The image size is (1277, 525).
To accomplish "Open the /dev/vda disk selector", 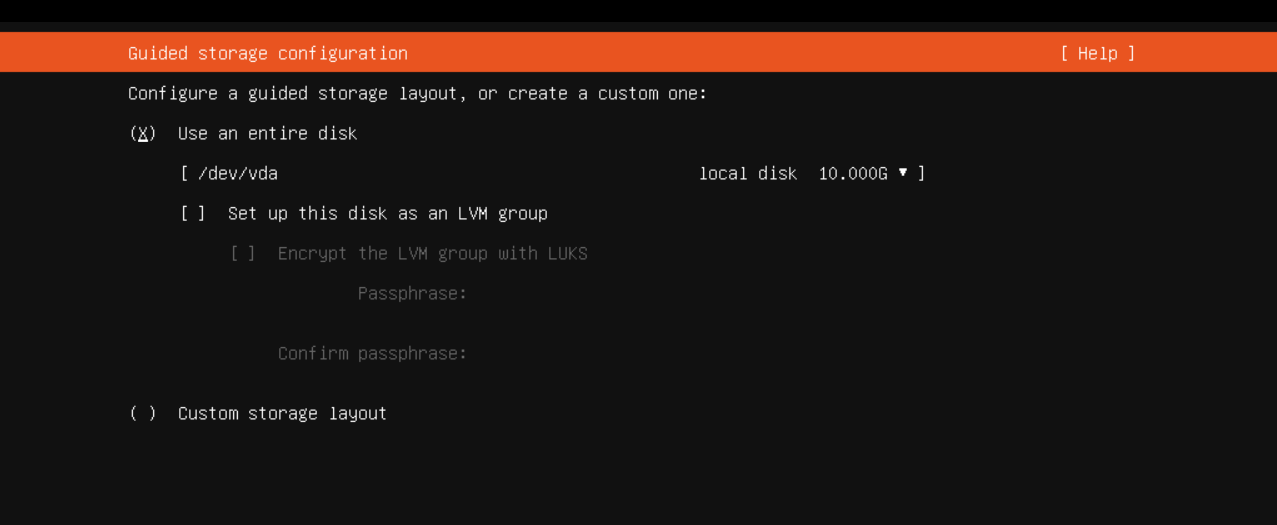I will pos(553,173).
